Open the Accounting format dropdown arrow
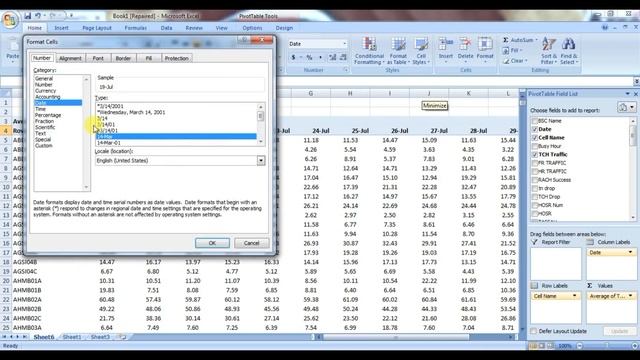Screen dimensions: 640x360 click(300, 58)
